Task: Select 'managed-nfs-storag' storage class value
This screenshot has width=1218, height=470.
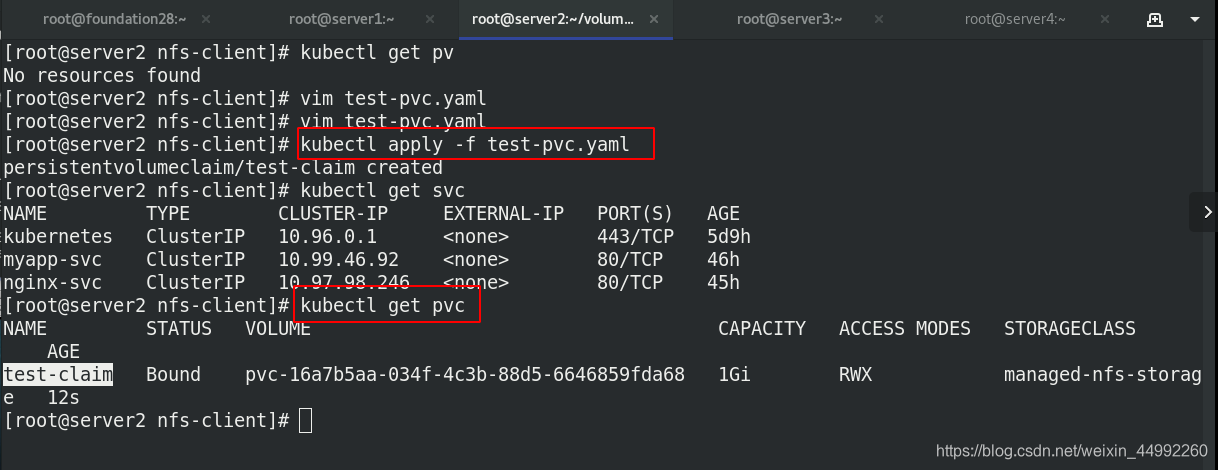Action: click(x=1103, y=374)
